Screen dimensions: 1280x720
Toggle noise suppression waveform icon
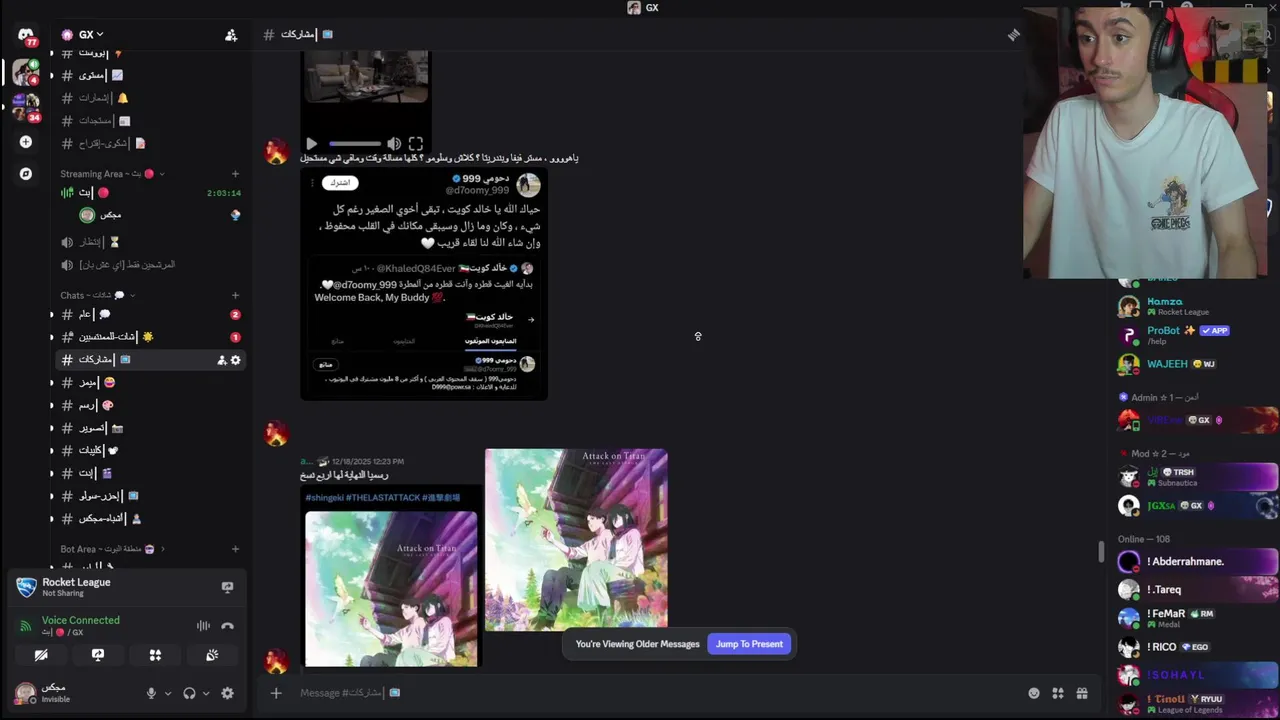(203, 626)
